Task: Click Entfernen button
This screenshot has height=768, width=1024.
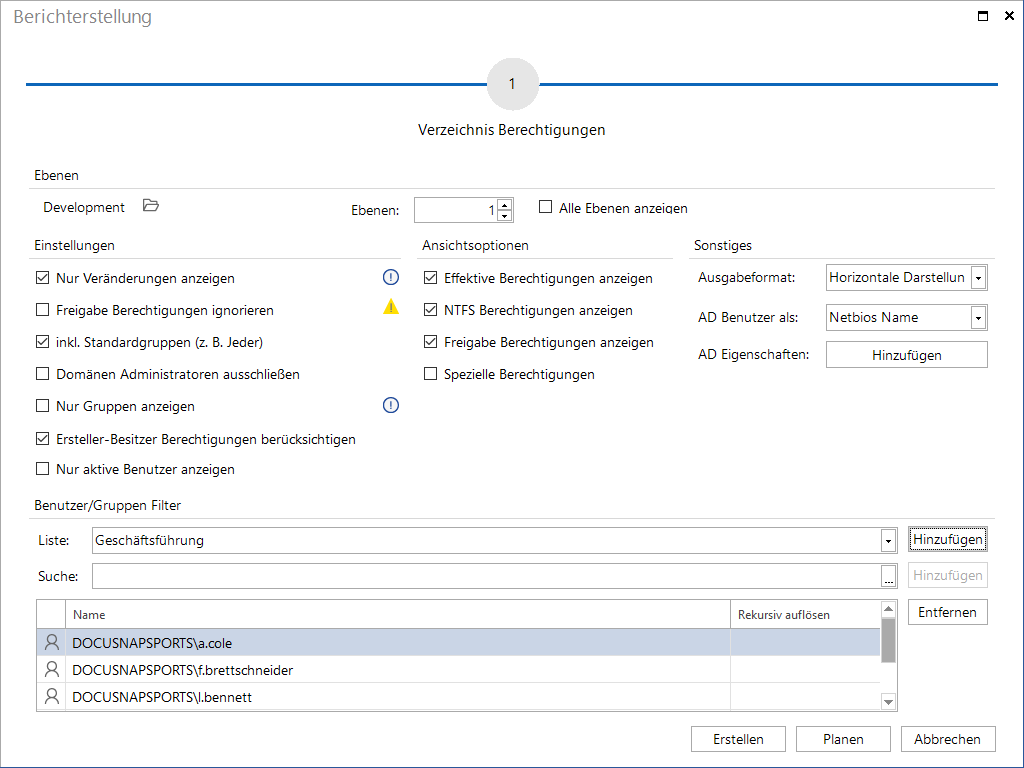Action: point(948,612)
